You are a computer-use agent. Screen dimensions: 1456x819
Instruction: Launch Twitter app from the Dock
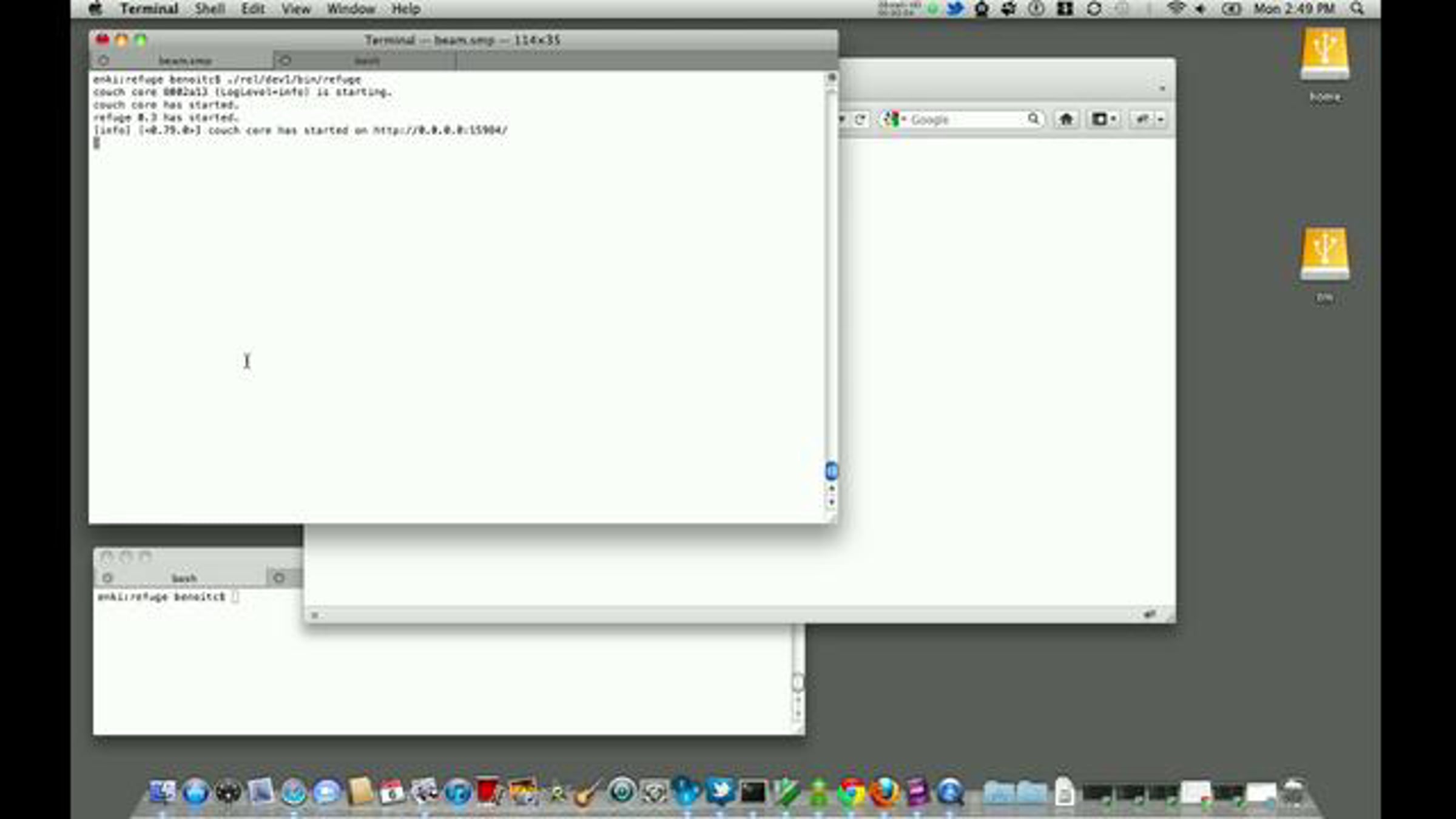pyautogui.click(x=720, y=792)
